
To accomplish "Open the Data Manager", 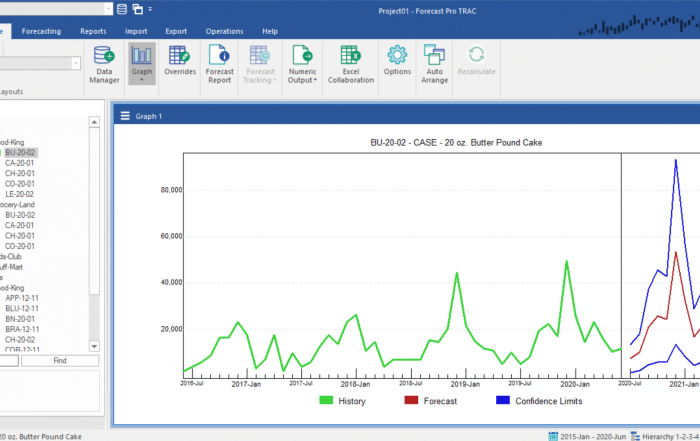I will (104, 64).
